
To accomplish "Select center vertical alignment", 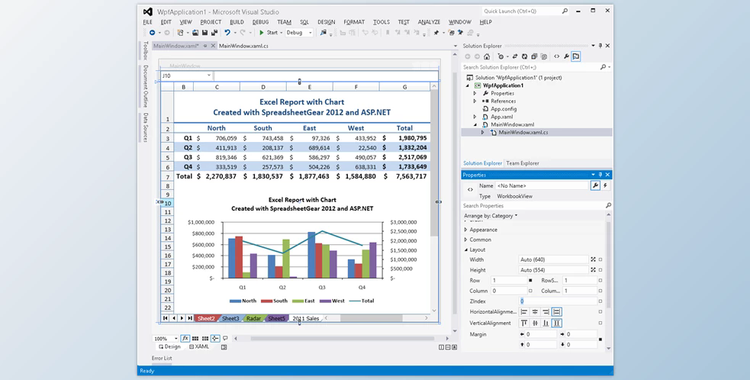I will click(535, 324).
